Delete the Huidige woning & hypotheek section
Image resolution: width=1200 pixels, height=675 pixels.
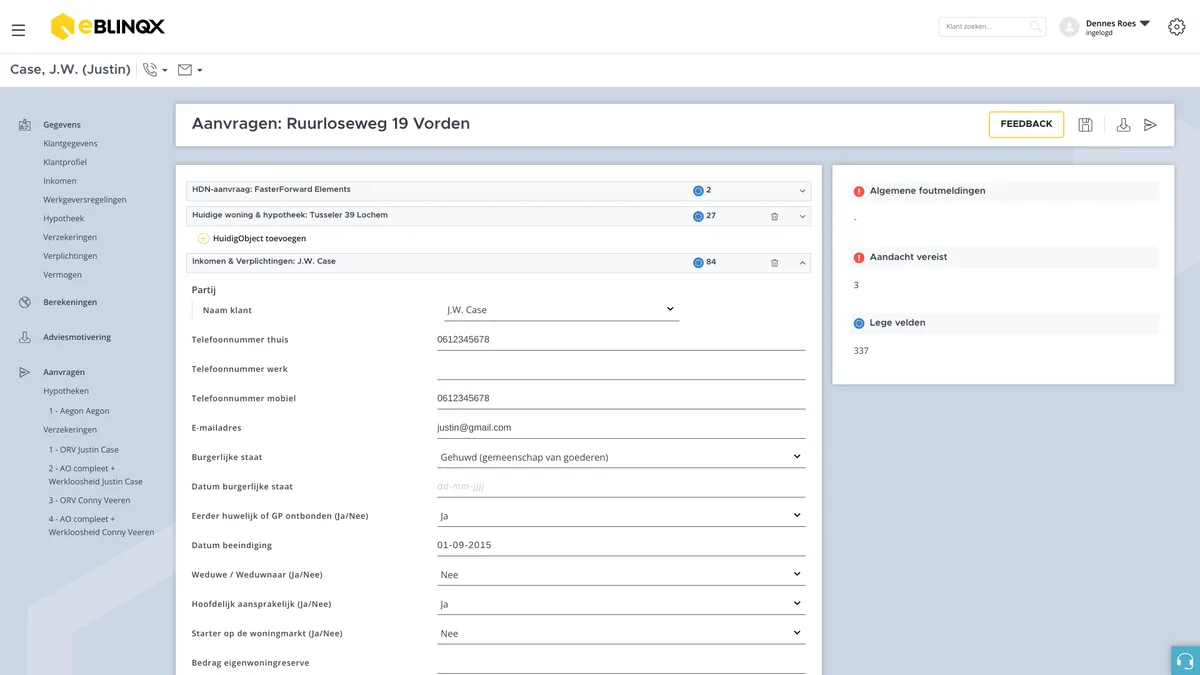point(774,216)
